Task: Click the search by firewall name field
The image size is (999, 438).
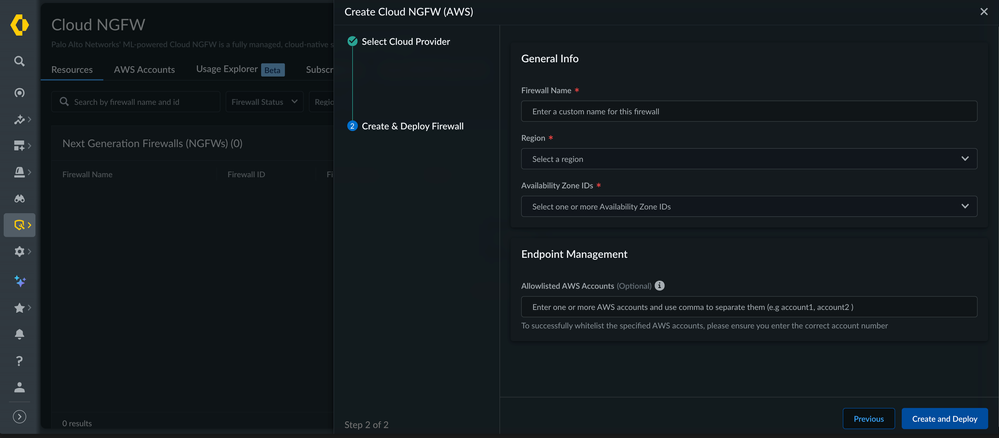Action: pyautogui.click(x=136, y=102)
